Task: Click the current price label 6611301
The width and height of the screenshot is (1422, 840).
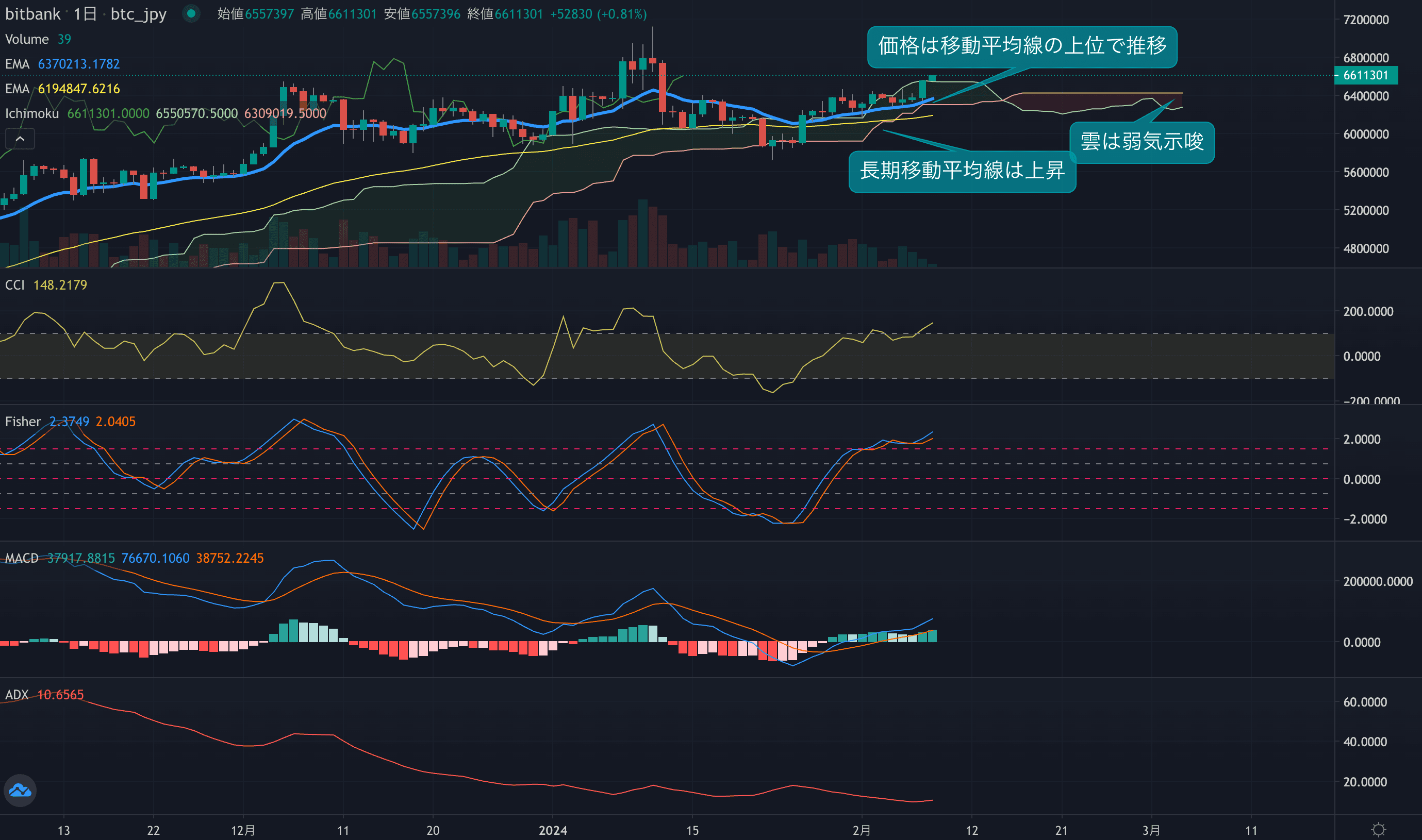Action: pos(1365,75)
